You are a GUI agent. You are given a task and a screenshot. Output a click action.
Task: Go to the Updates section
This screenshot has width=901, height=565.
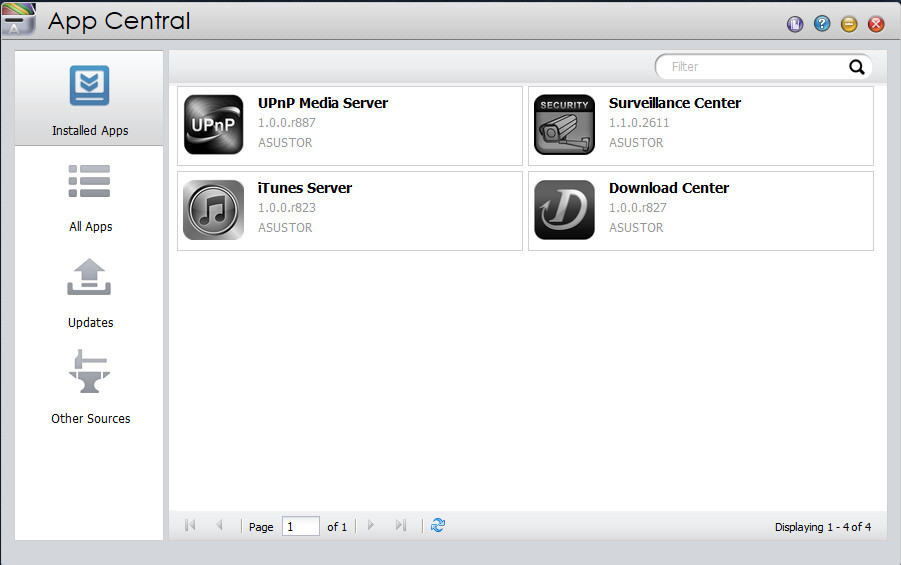[90, 293]
